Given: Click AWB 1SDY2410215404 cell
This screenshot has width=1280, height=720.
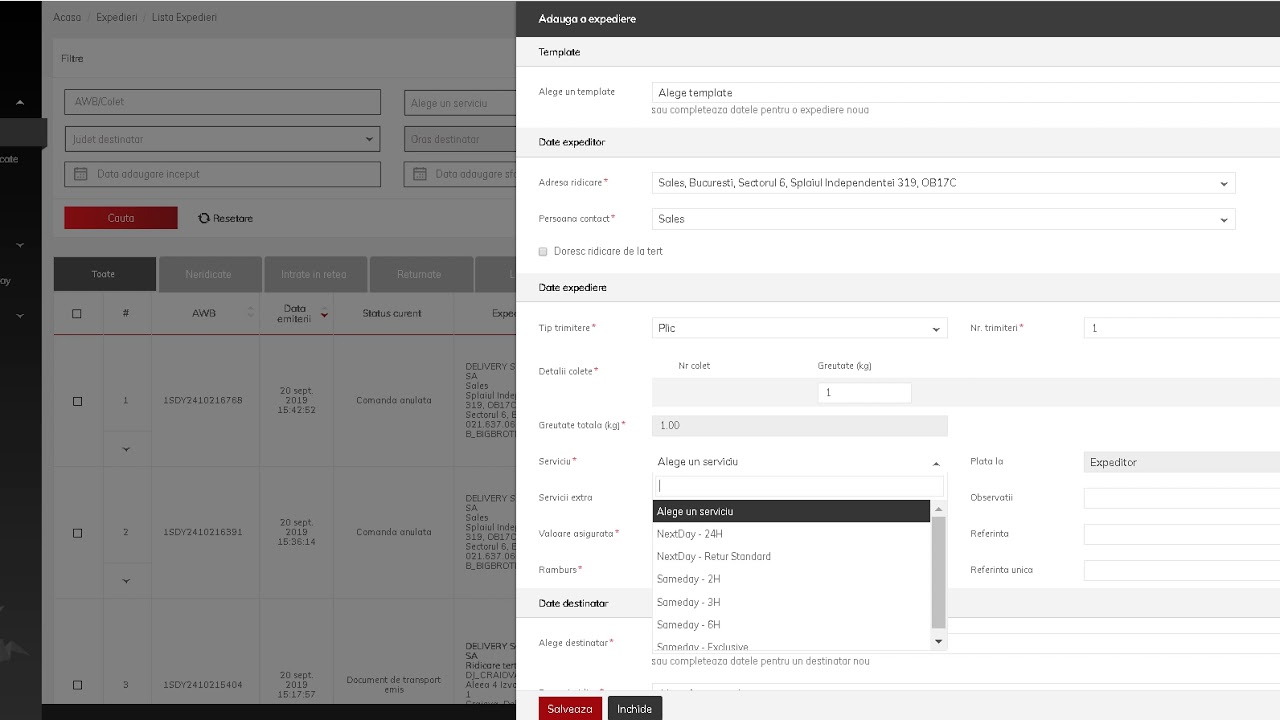Looking at the screenshot, I should (203, 685).
